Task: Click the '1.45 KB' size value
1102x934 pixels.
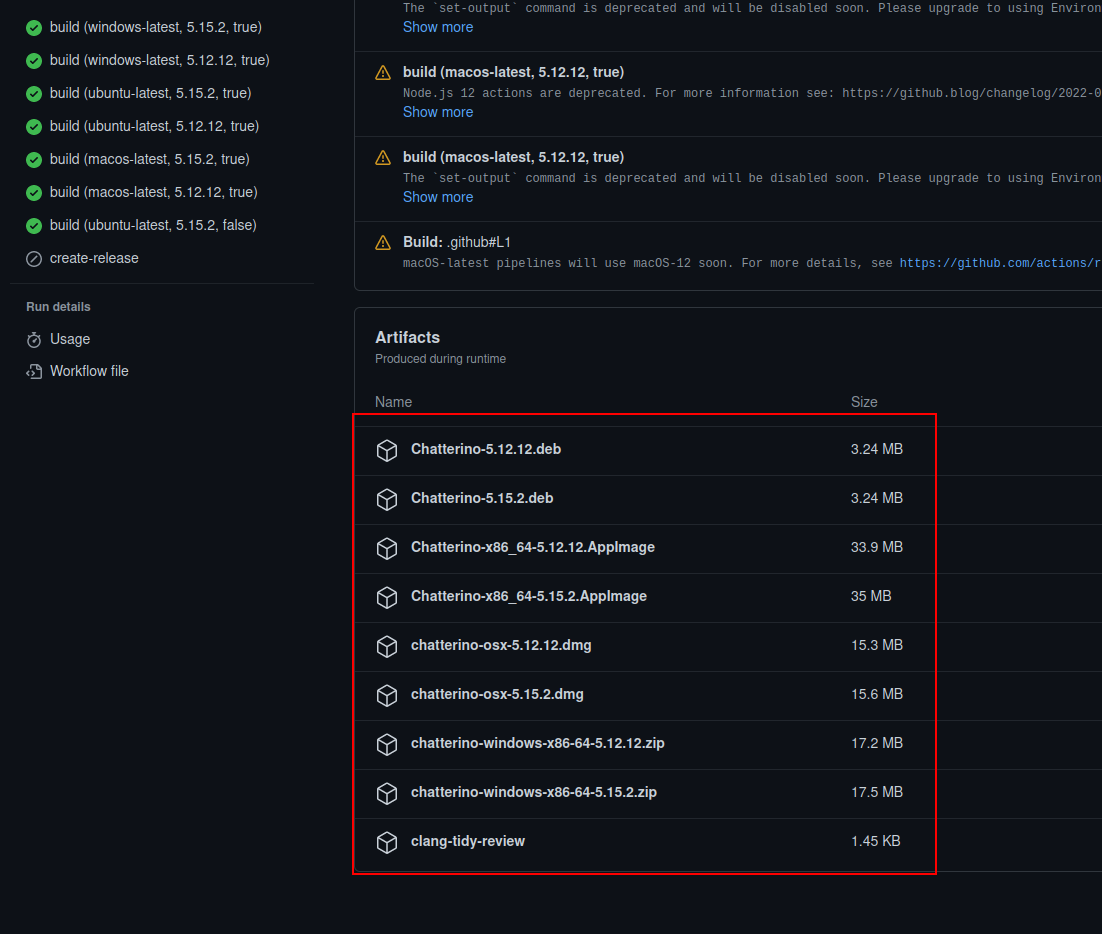Action: click(876, 841)
